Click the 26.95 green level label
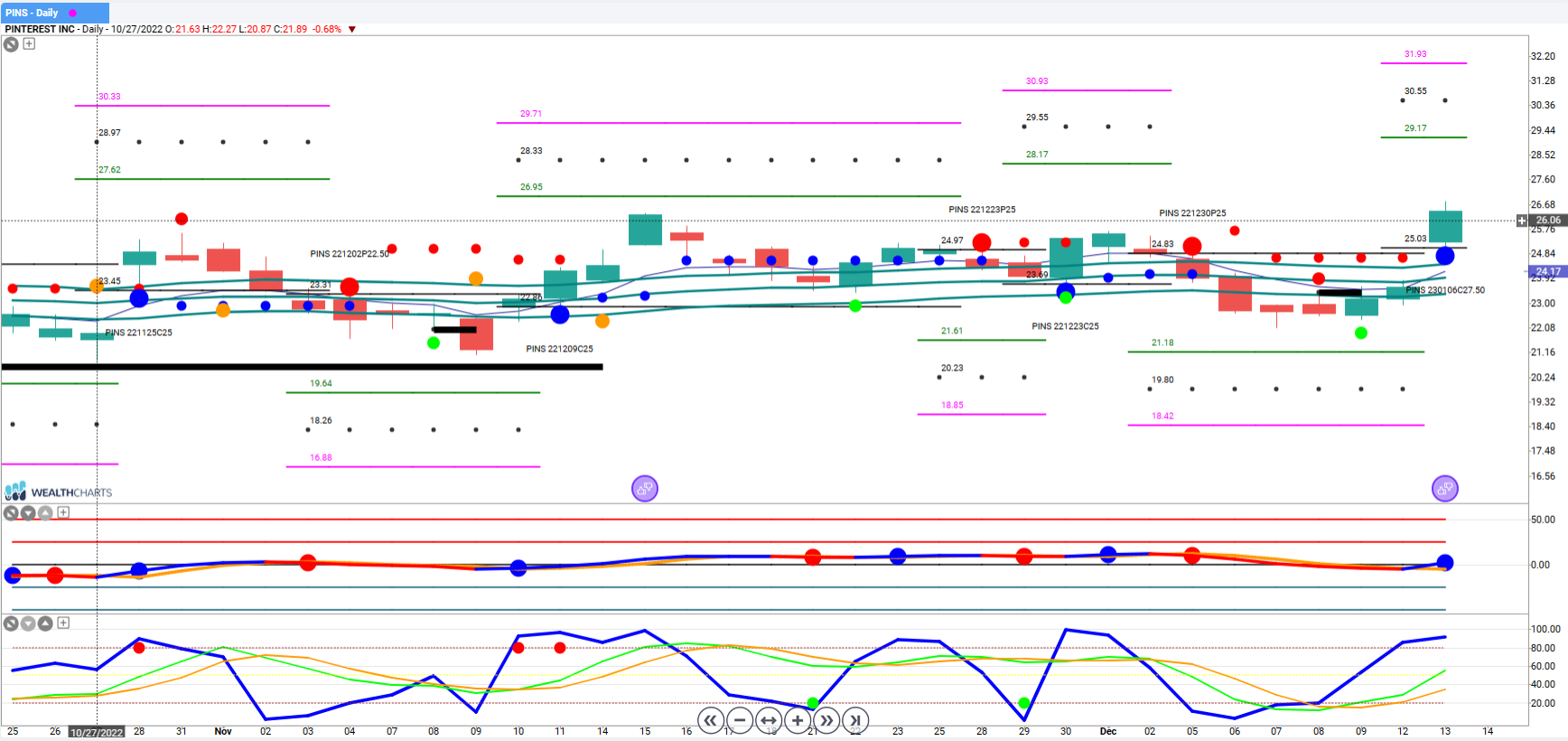The width and height of the screenshot is (1568, 741). [x=531, y=187]
